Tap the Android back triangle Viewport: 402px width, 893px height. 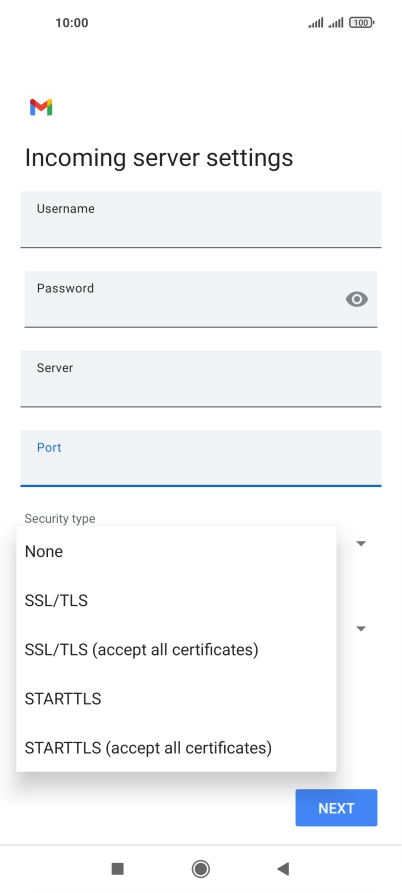(x=283, y=869)
